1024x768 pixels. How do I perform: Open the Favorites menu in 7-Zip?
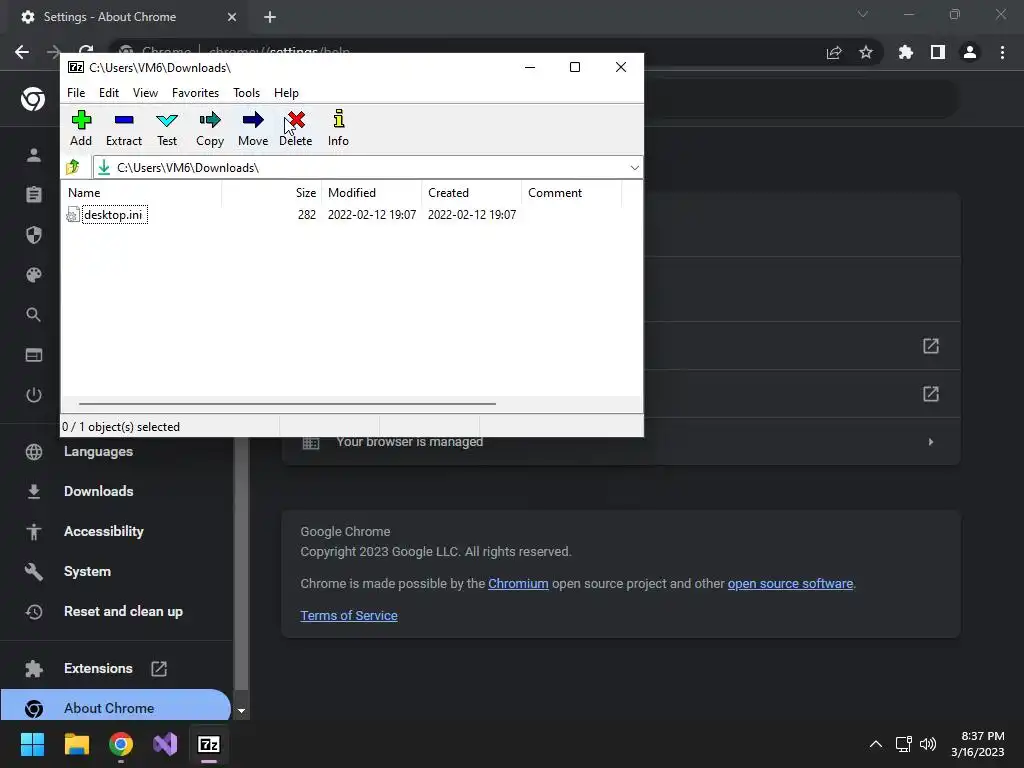coord(195,93)
